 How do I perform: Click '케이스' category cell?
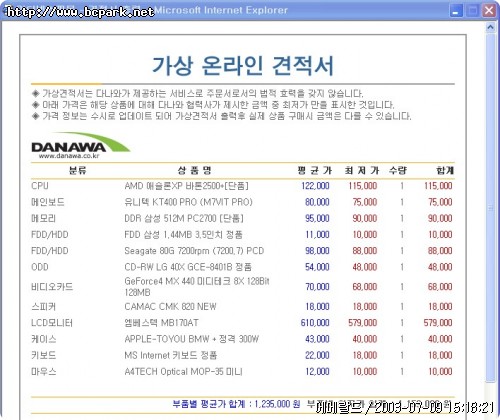point(44,339)
